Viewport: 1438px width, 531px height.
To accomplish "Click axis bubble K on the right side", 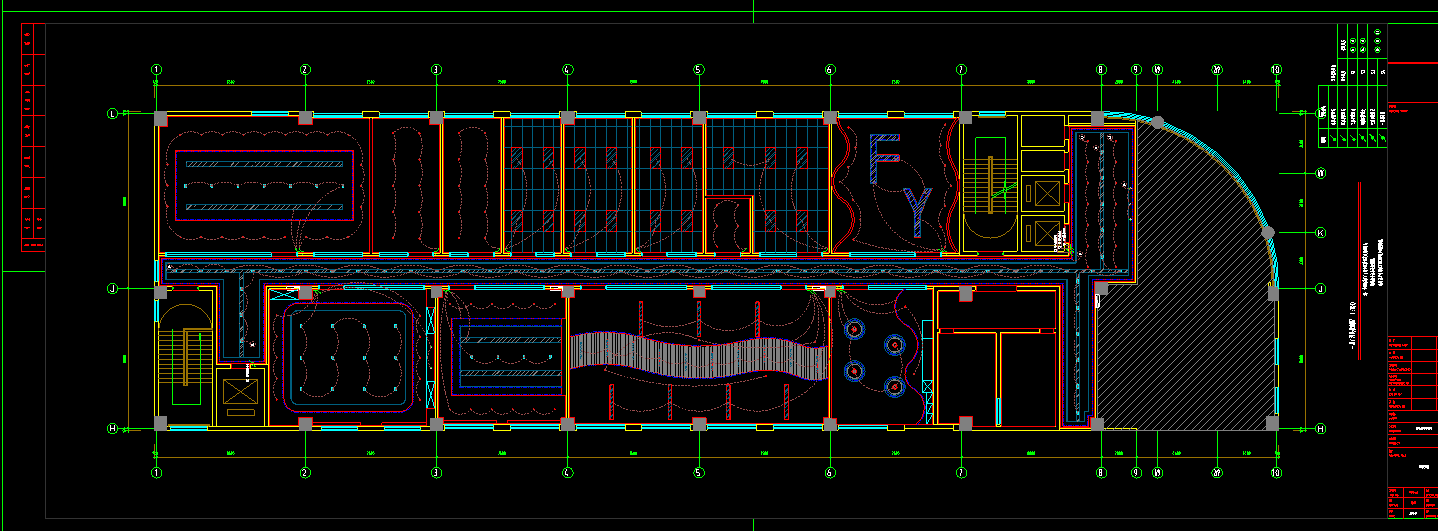I will tap(1320, 232).
